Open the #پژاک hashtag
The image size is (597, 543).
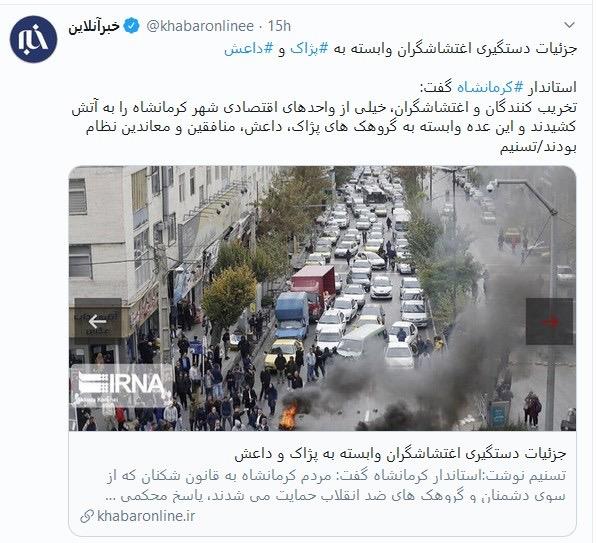[309, 49]
